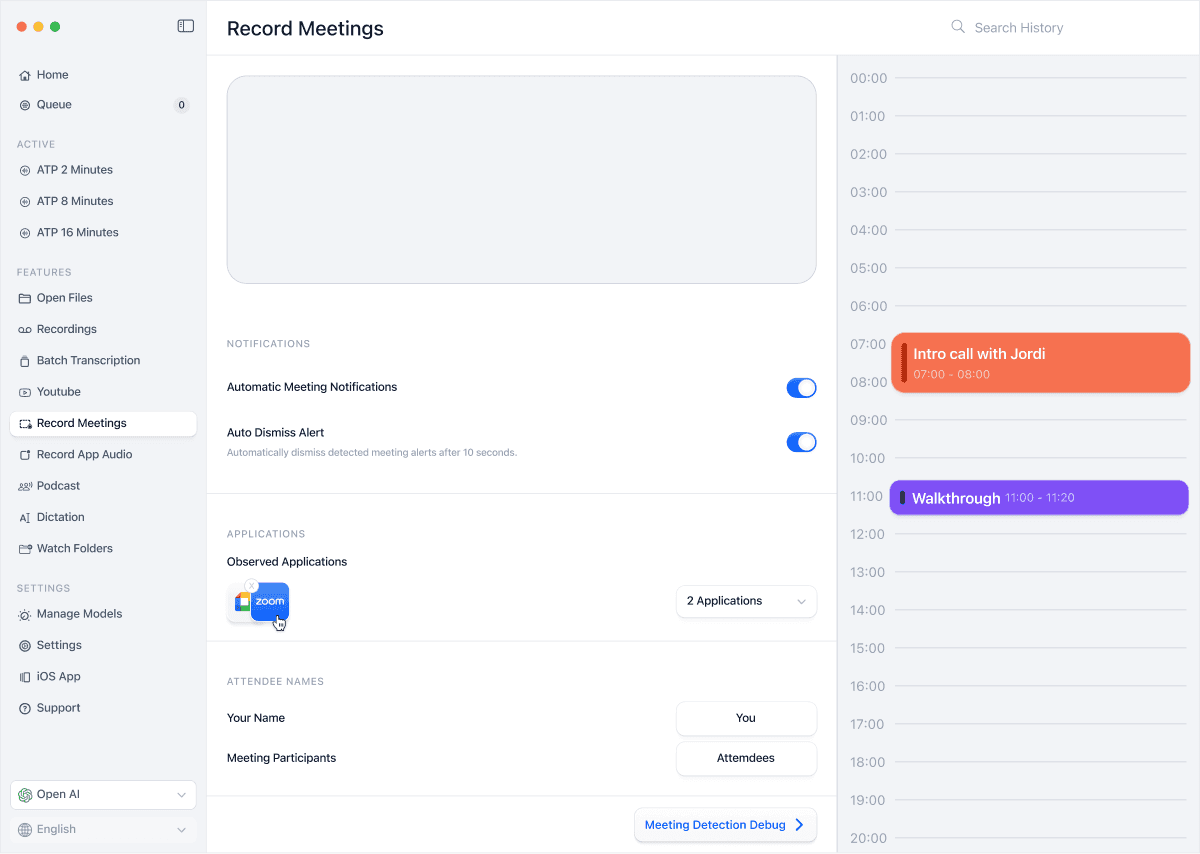
Task: Open Podcast in the sidebar
Action: click(x=103, y=486)
